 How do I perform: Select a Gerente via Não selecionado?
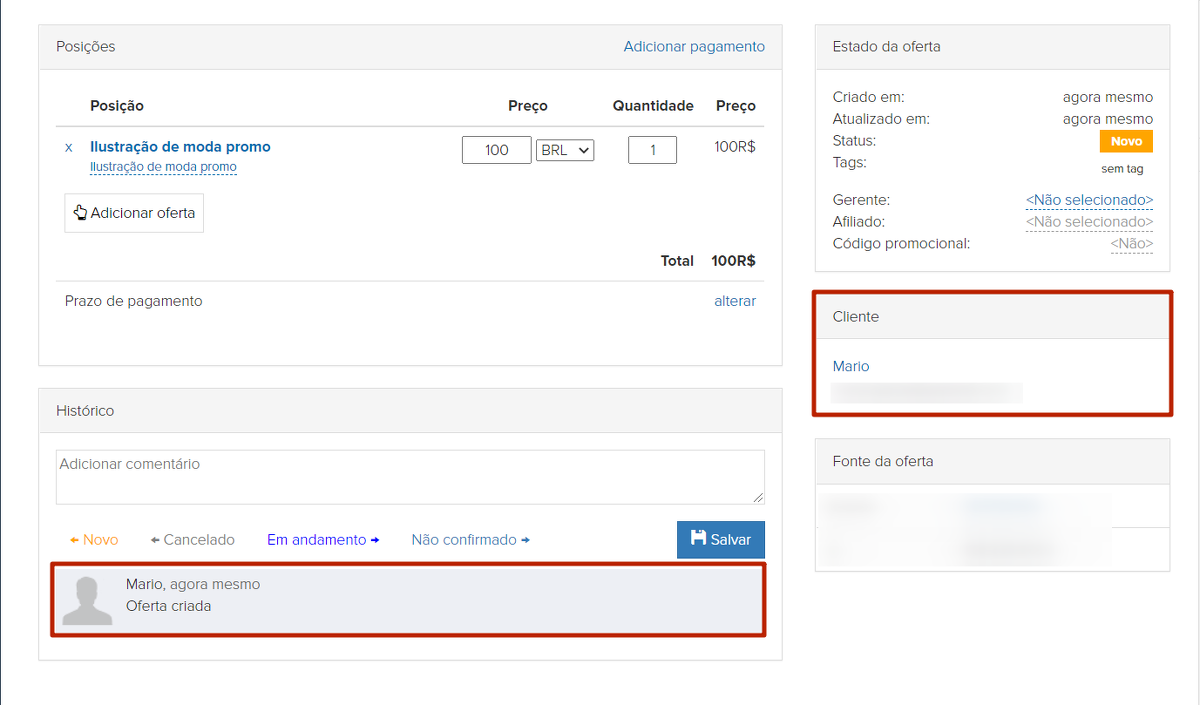(x=1089, y=200)
